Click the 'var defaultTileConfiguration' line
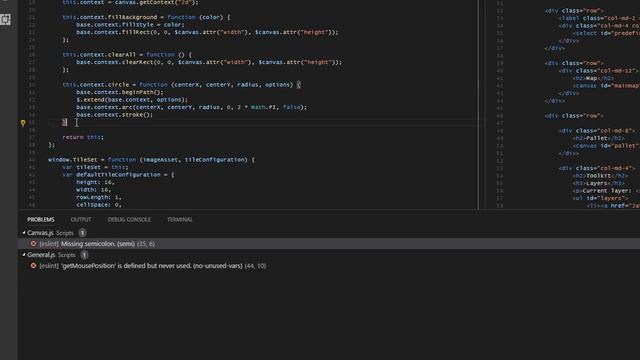 pos(118,175)
